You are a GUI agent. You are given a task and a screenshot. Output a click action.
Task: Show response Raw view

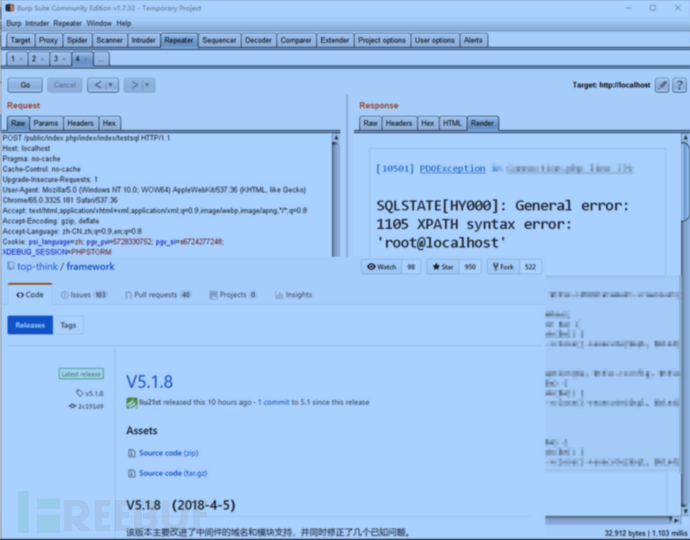point(370,123)
